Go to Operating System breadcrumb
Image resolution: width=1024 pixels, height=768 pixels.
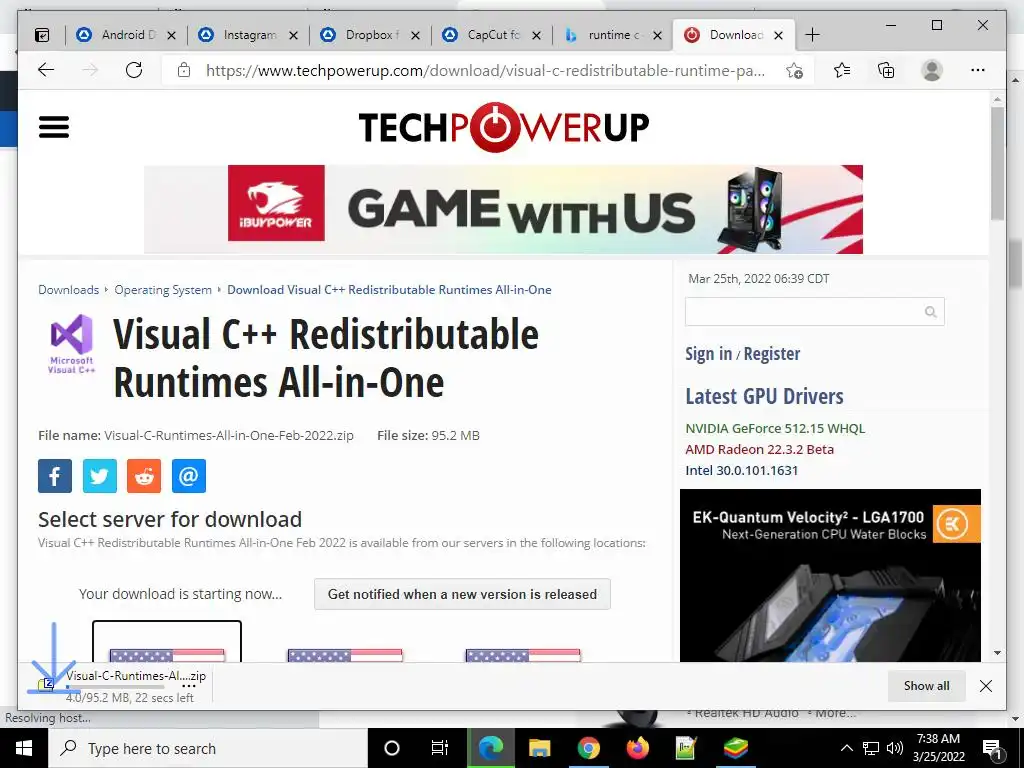coord(163,289)
